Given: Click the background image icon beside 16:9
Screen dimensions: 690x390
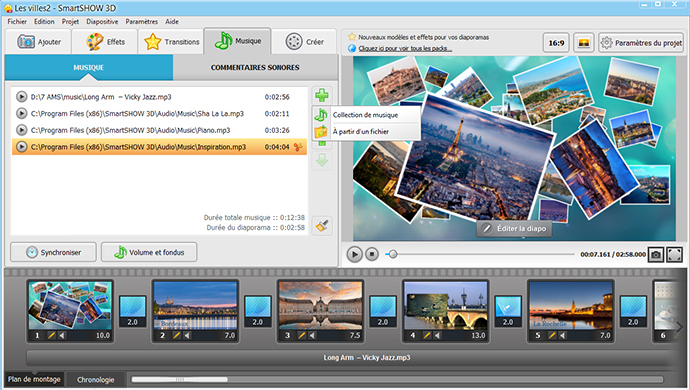Looking at the screenshot, I should click(x=584, y=43).
